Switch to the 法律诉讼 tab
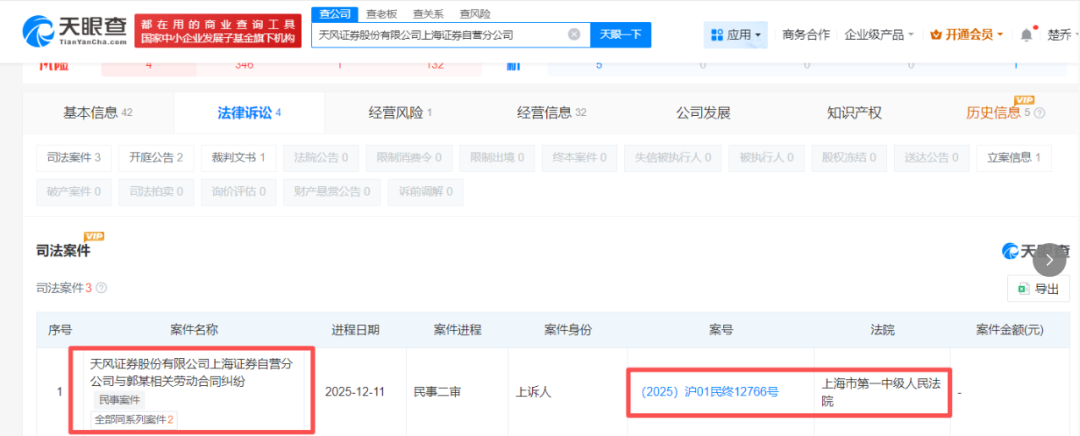Viewport: 1080px width, 436px height. point(249,112)
